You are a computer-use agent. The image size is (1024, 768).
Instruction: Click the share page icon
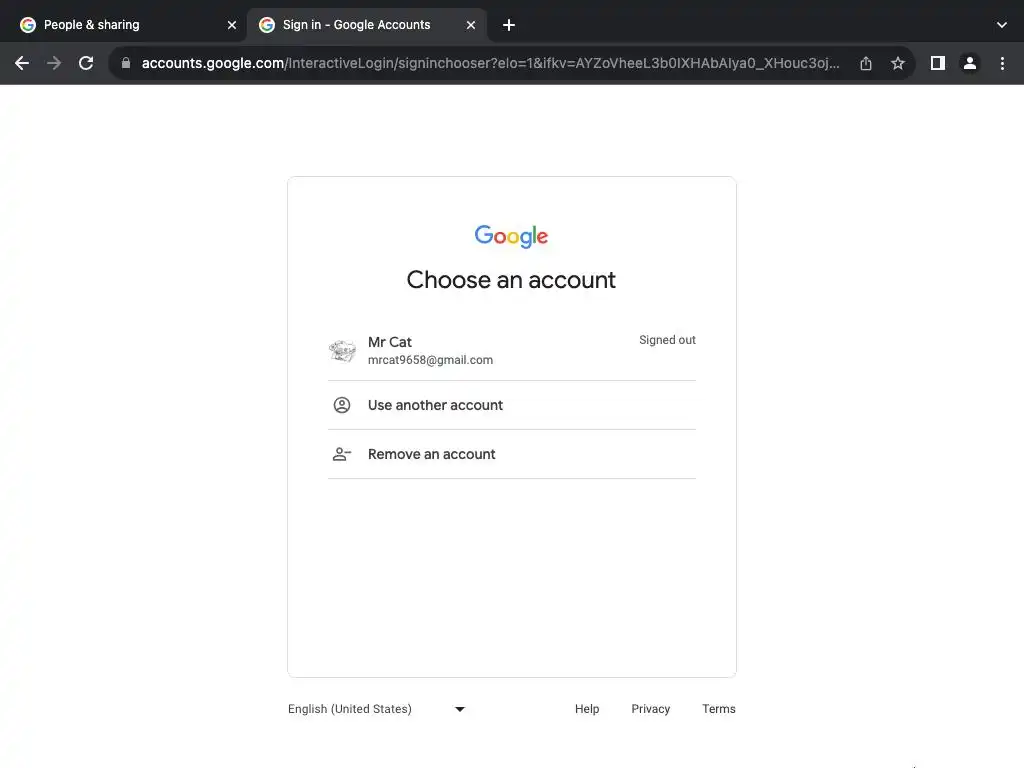click(866, 63)
